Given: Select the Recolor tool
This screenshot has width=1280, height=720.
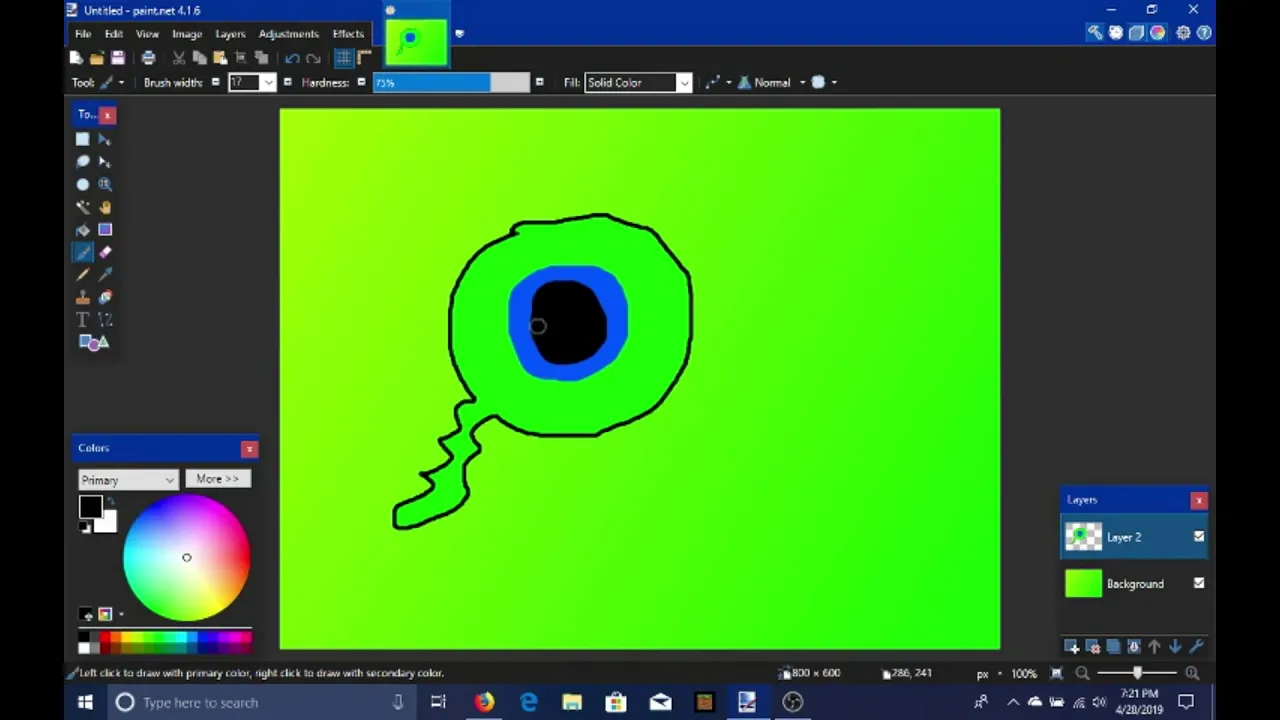Looking at the screenshot, I should coord(105,297).
